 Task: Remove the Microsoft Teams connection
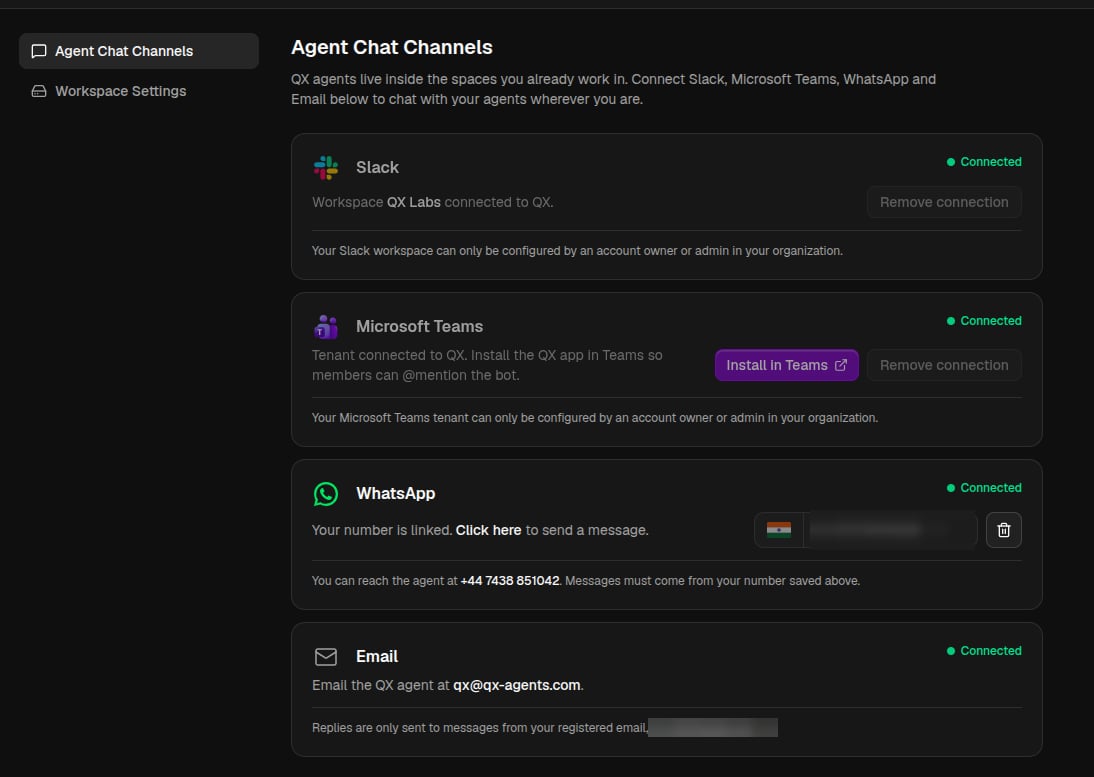pyautogui.click(x=944, y=365)
